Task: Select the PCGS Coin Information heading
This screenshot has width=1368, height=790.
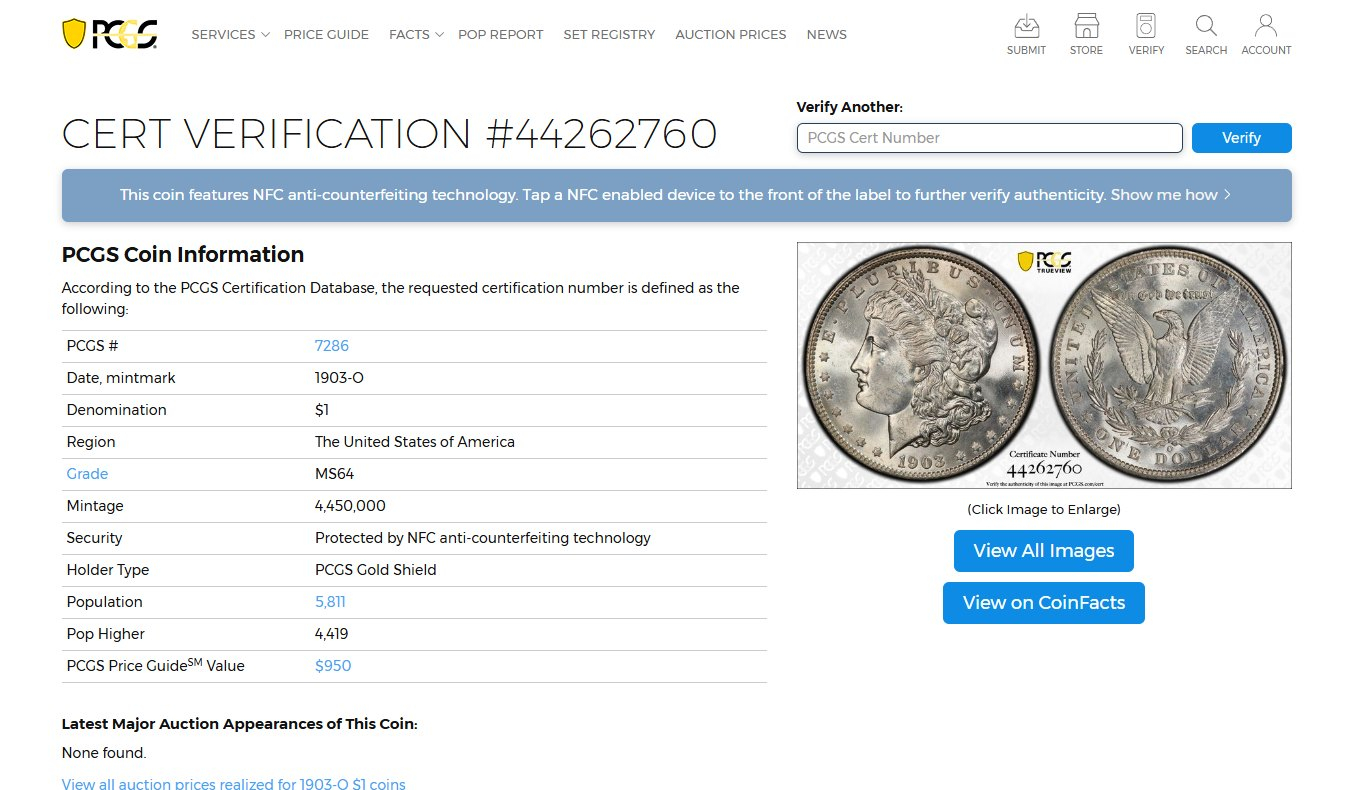Action: (183, 254)
